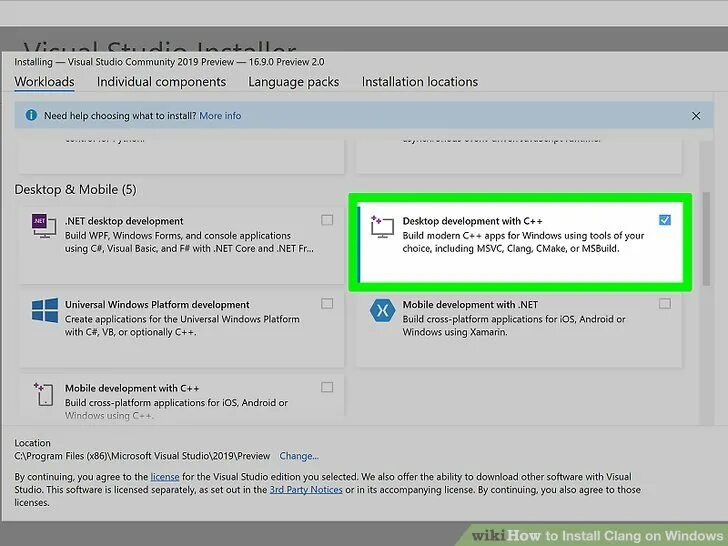Select Universal Windows Platform development title
728x546 pixels.
pyautogui.click(x=157, y=305)
